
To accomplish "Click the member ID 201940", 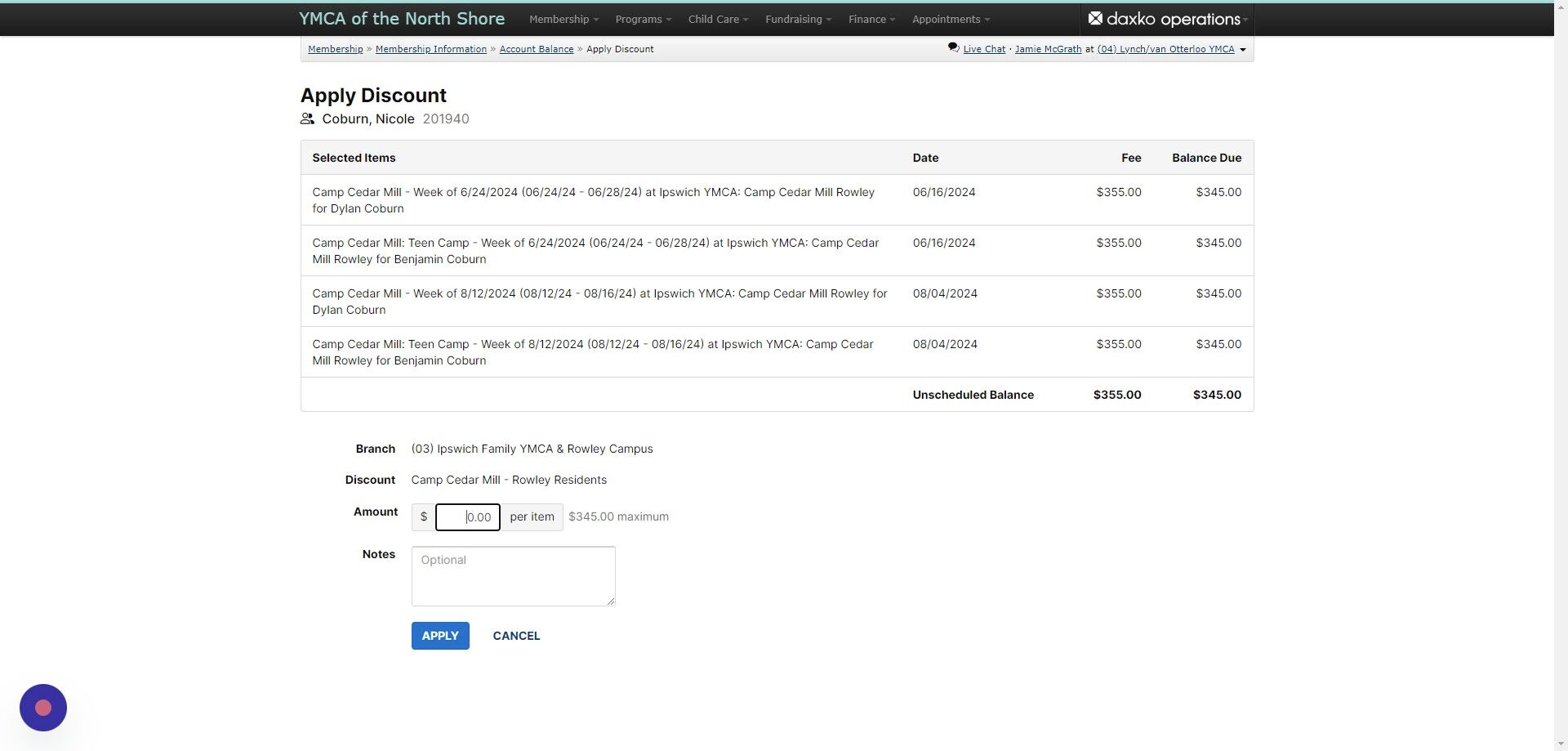I will click(x=446, y=119).
